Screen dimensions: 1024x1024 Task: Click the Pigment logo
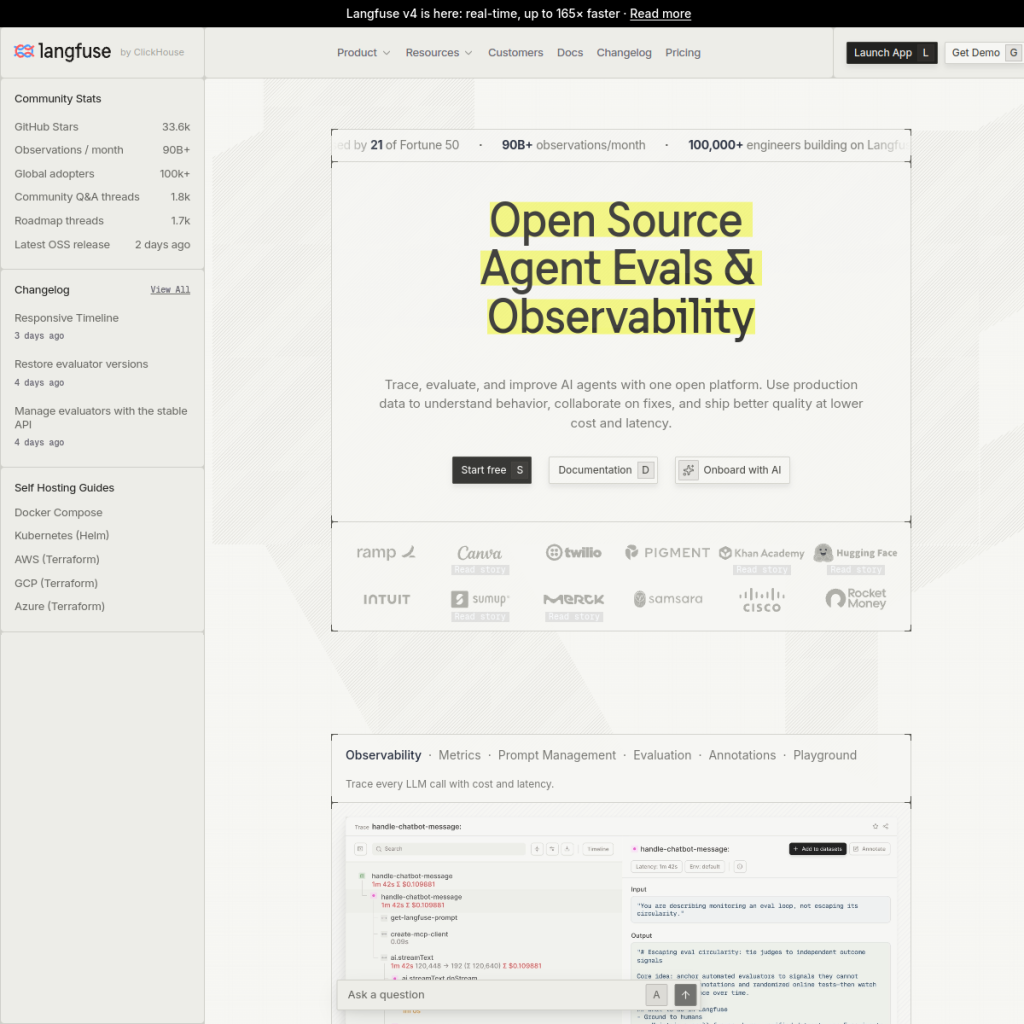point(667,552)
